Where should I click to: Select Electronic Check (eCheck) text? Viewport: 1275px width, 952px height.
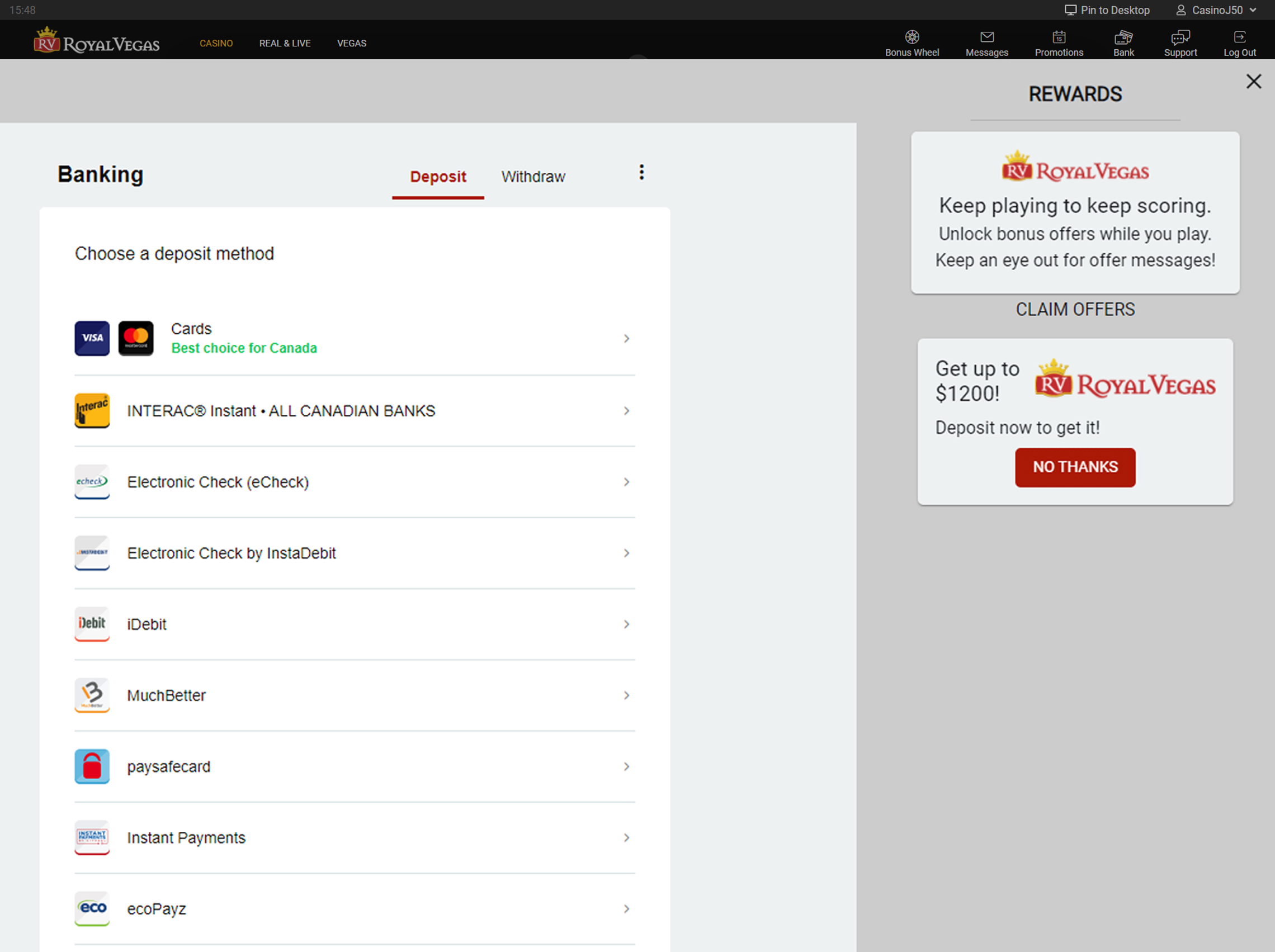coord(218,482)
